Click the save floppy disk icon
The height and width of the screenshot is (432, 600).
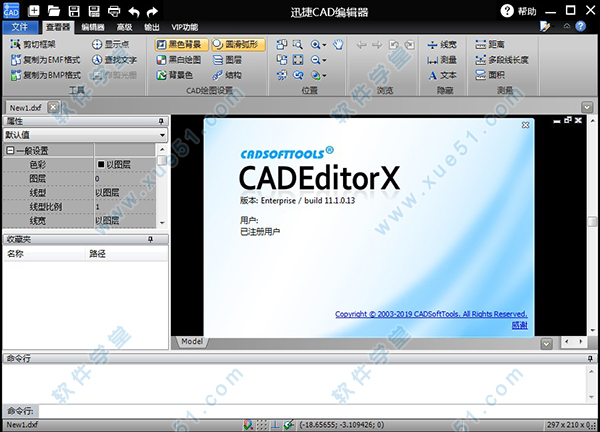(x=74, y=11)
